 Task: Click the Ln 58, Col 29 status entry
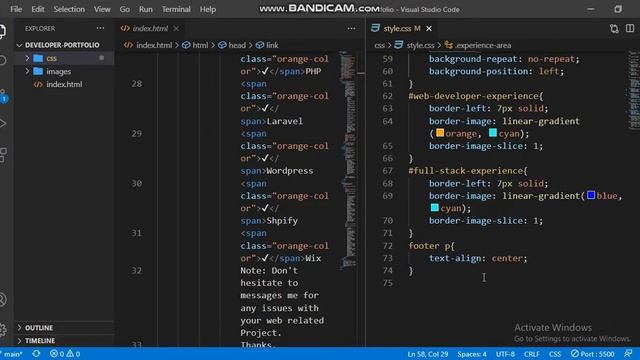click(x=427, y=354)
